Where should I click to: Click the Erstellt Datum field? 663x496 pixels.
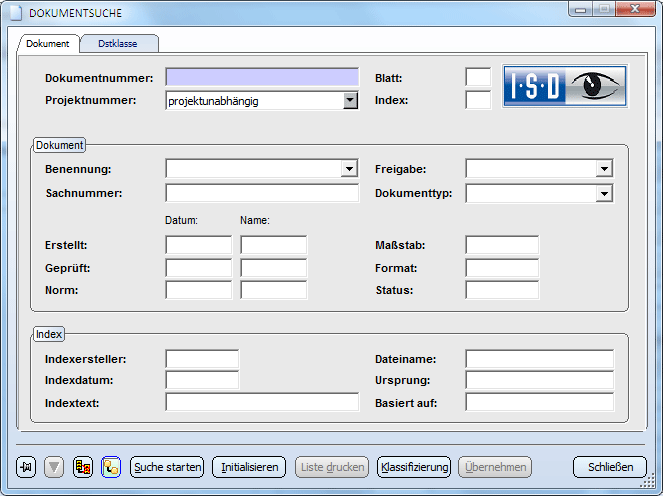click(199, 245)
